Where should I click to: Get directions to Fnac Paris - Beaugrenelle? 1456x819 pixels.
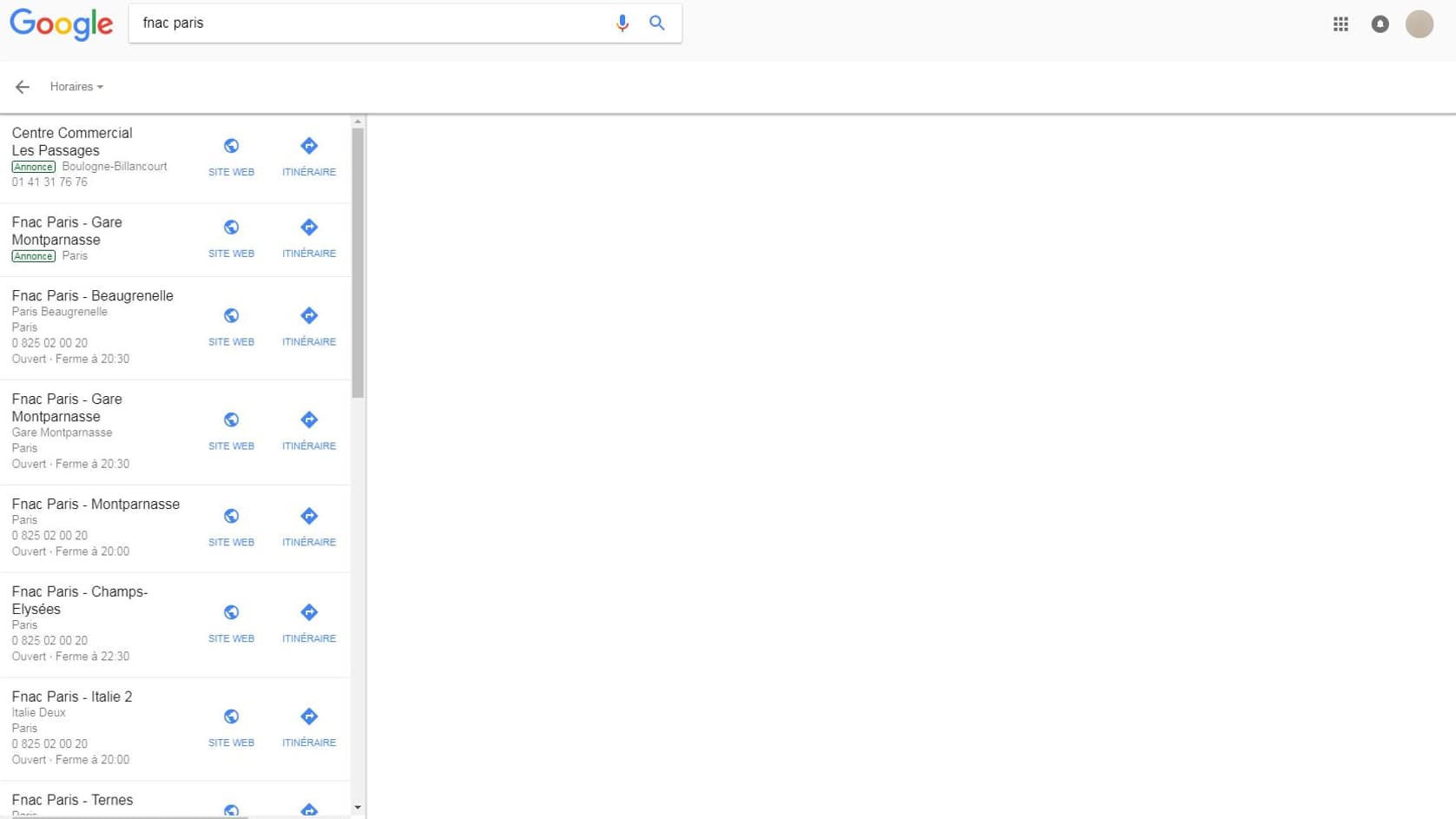[x=309, y=327]
